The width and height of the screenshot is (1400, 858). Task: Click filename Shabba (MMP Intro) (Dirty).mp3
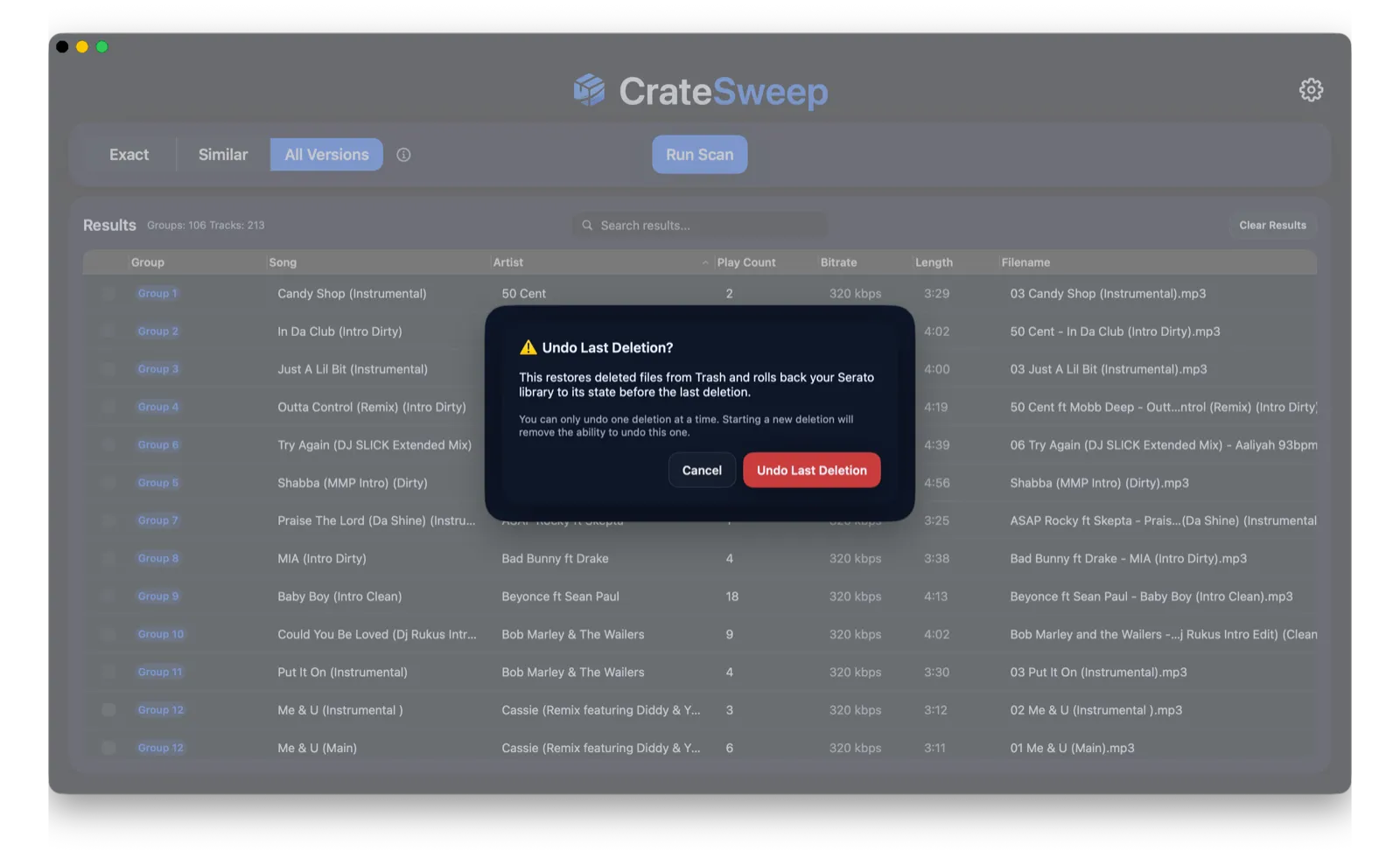click(x=1099, y=483)
